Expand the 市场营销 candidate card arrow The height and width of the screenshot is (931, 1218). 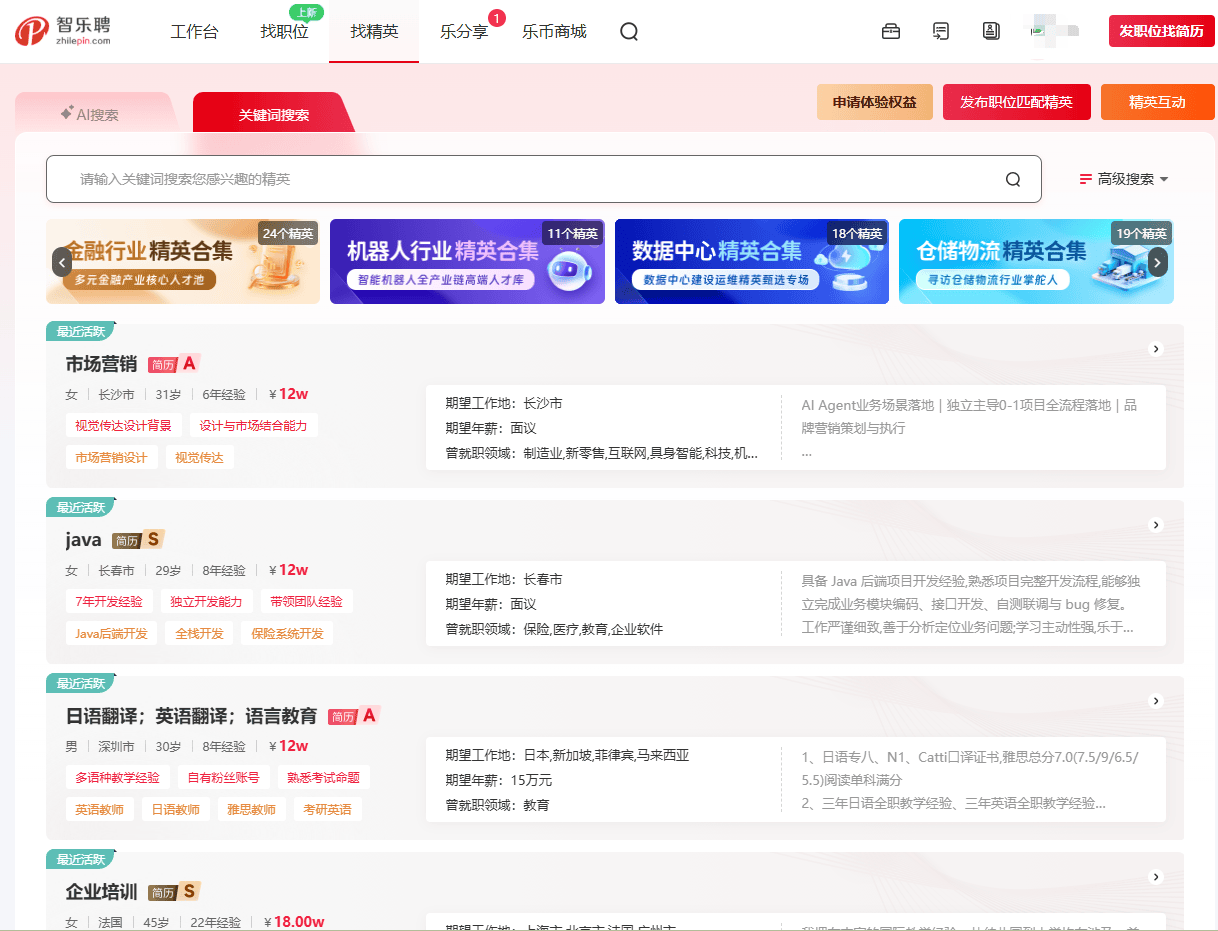1156,349
